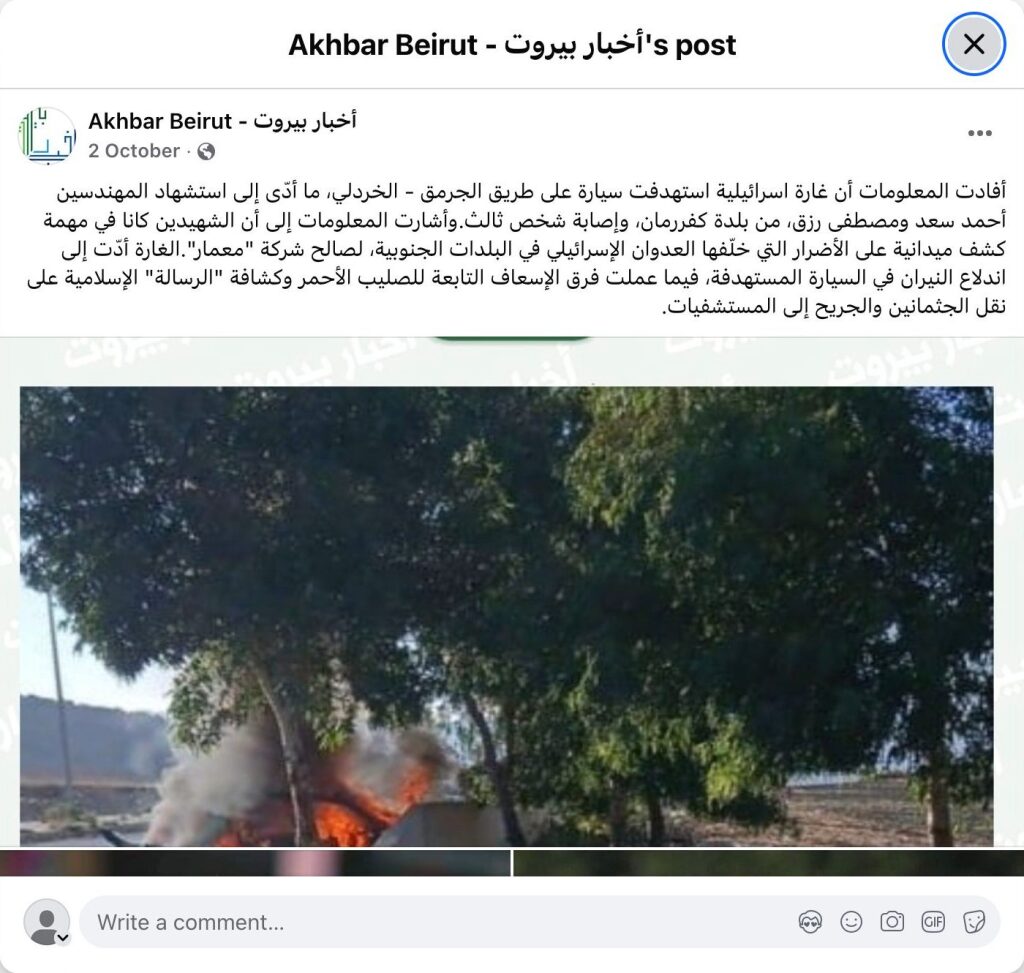Open the sticker picker icon
Screen dimensions: 1024x973
(x=974, y=922)
